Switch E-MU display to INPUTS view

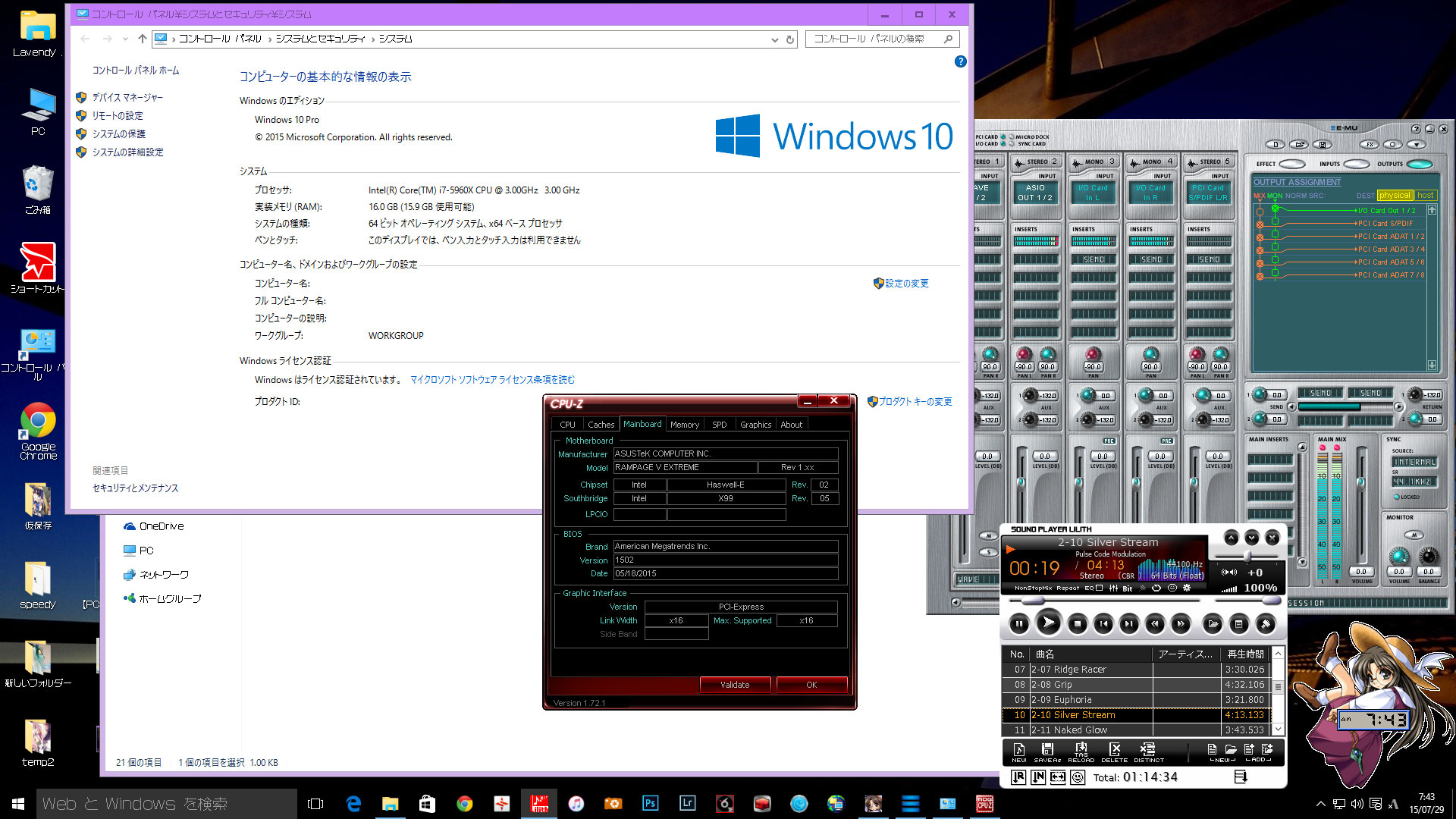1356,164
